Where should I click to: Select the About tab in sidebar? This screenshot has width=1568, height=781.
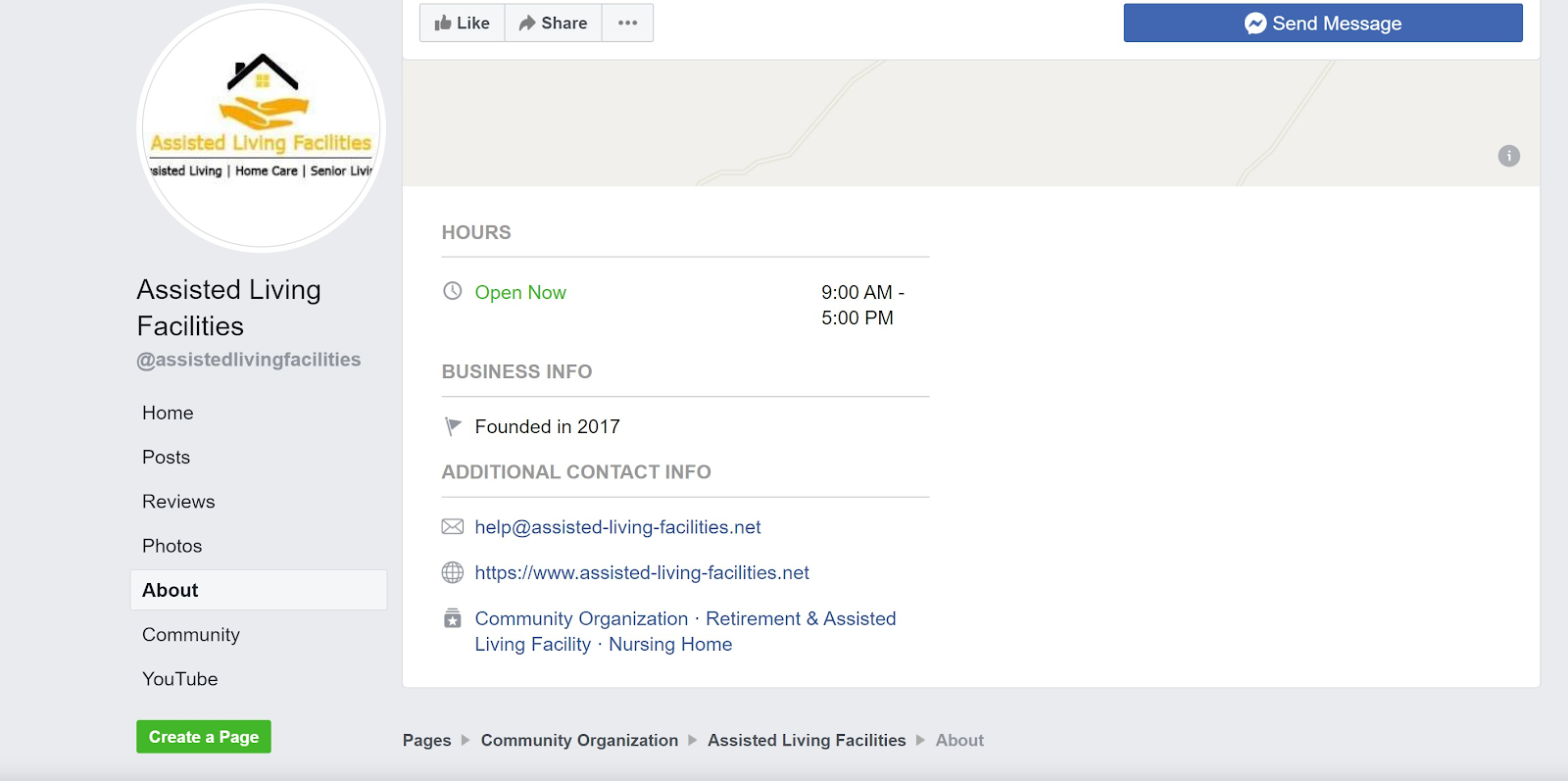(259, 590)
